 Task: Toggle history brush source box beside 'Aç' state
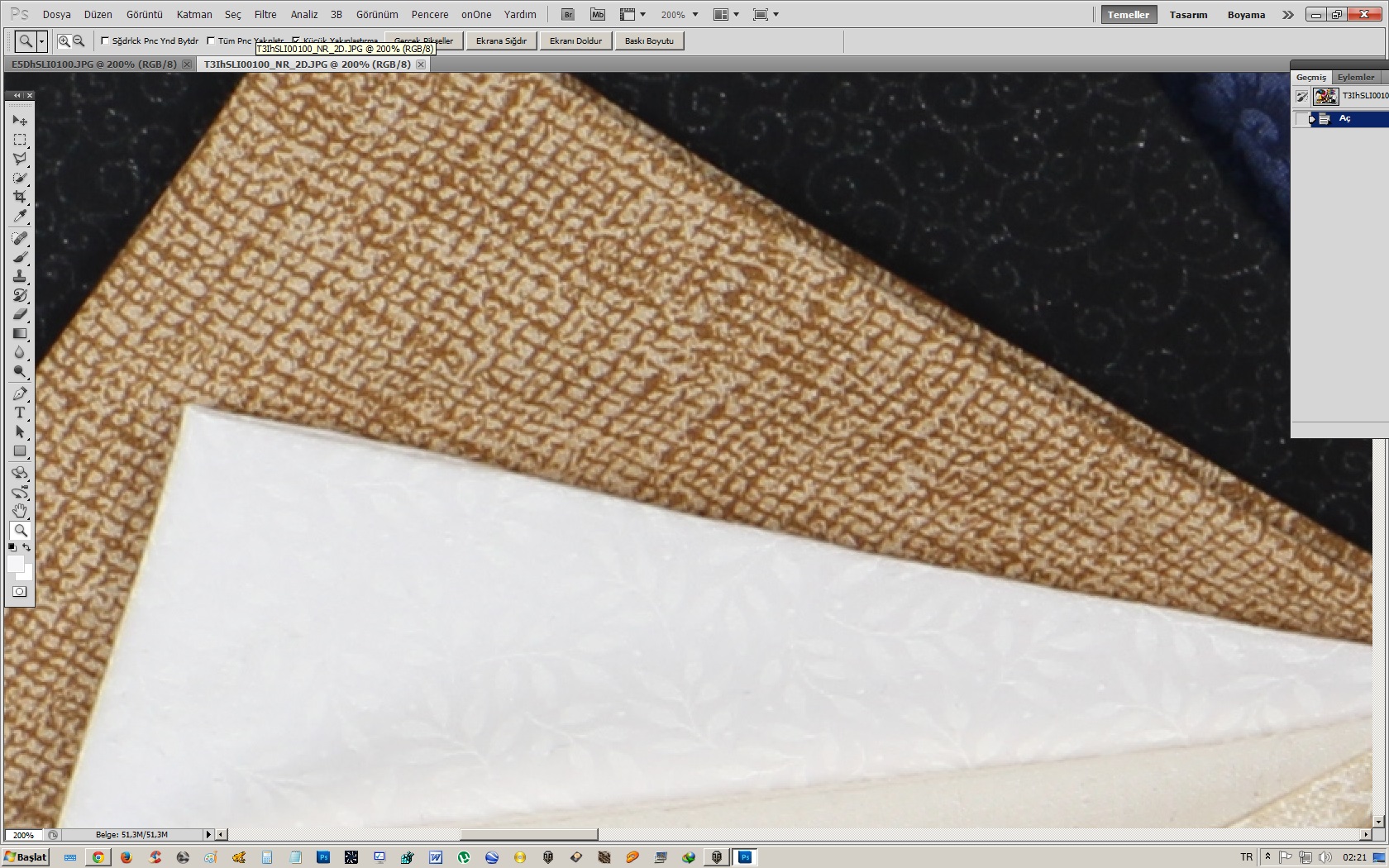(x=1302, y=119)
